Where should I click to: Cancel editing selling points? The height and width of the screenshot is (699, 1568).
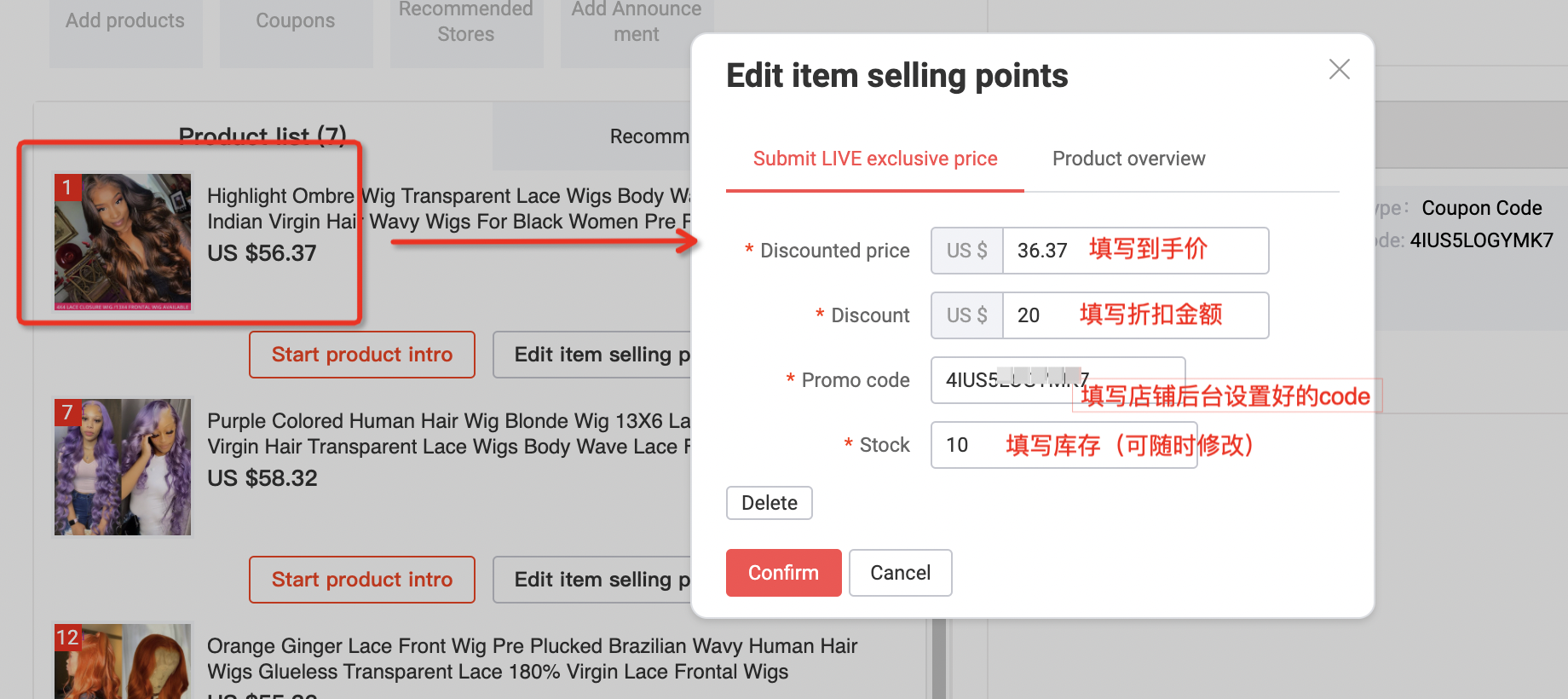click(900, 573)
